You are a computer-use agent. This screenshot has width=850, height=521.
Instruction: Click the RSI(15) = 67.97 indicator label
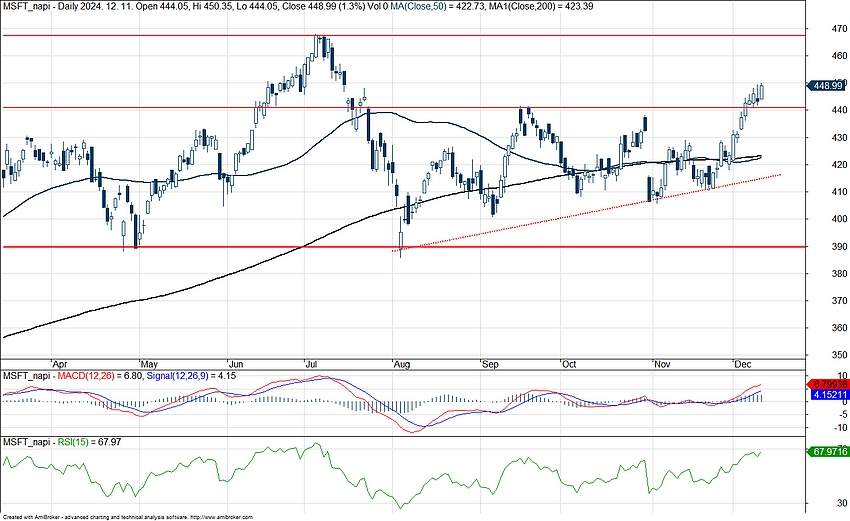(89, 442)
